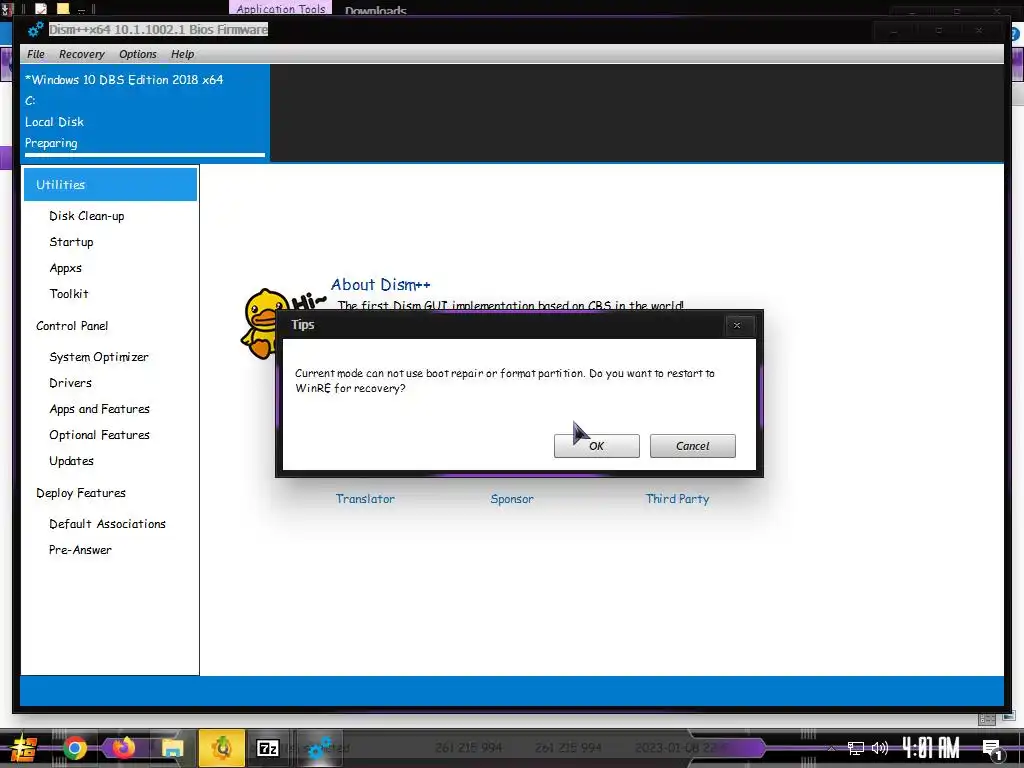This screenshot has height=768, width=1024.
Task: Select the Control Panel section header
Action: pyautogui.click(x=72, y=326)
